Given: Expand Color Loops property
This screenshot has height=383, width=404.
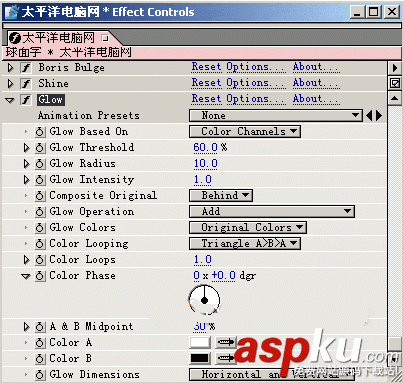Looking at the screenshot, I should pyautogui.click(x=26, y=260).
